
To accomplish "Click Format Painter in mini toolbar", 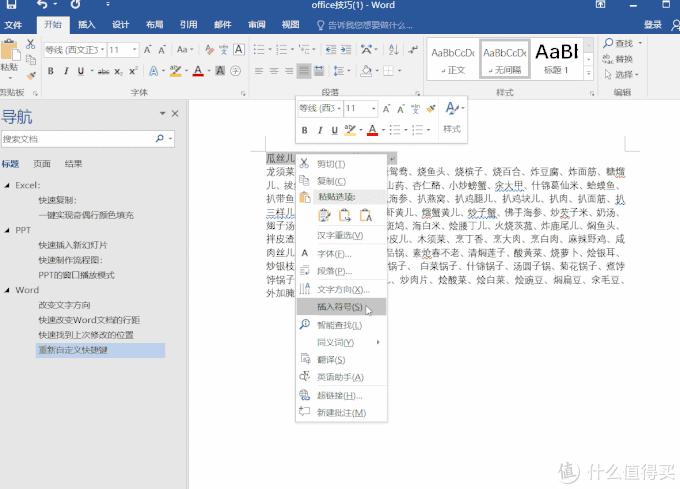I will coord(430,108).
